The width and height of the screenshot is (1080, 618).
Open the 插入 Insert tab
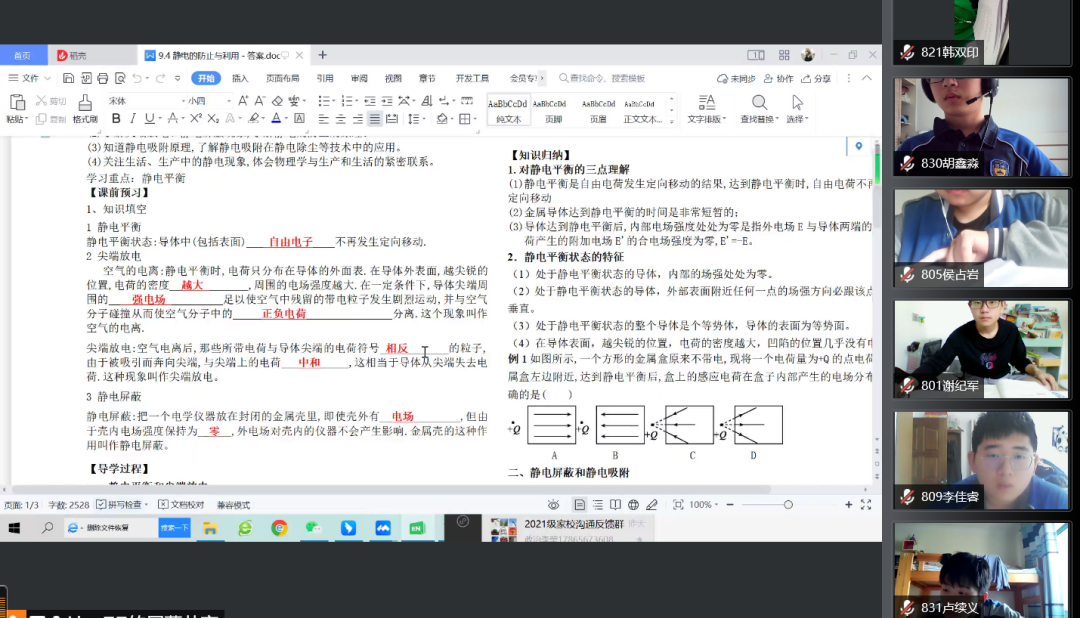click(240, 78)
